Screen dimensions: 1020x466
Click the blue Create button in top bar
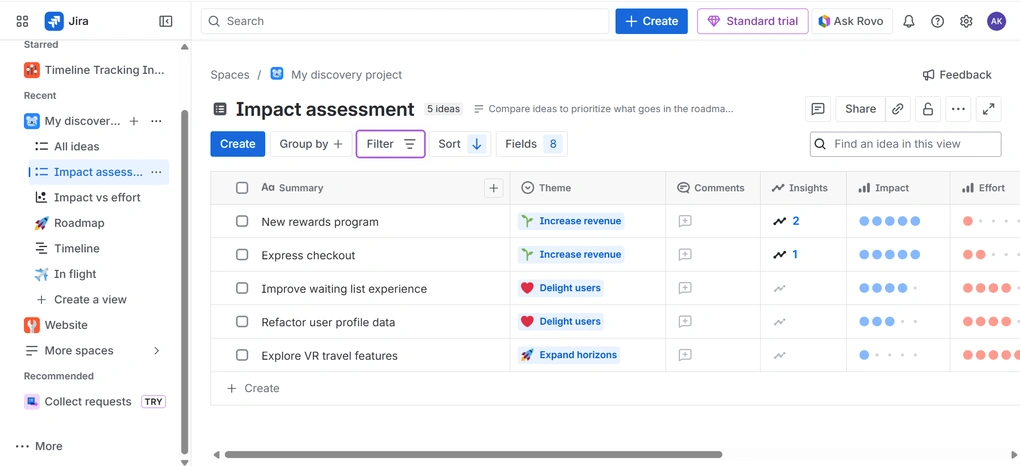pyautogui.click(x=651, y=21)
